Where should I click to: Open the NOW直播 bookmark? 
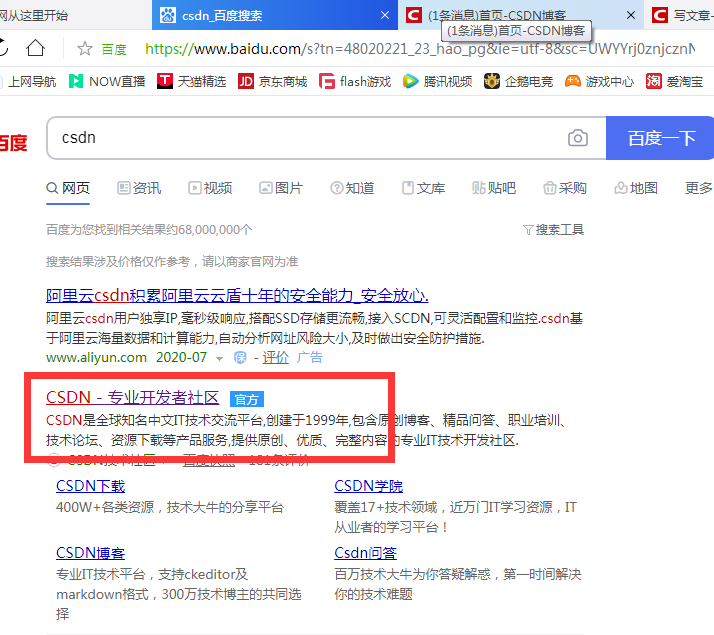click(107, 81)
